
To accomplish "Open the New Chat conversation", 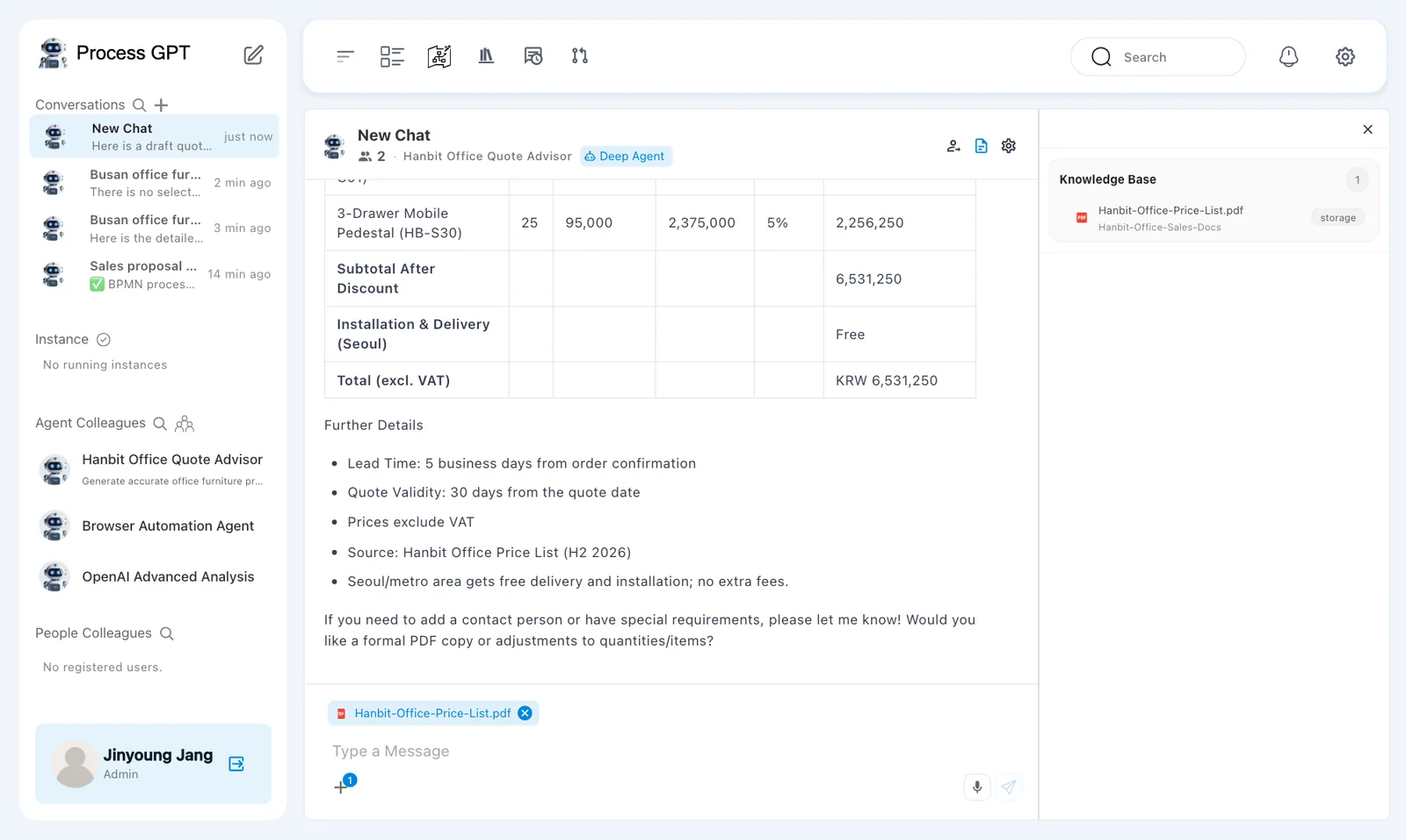I will tap(155, 136).
